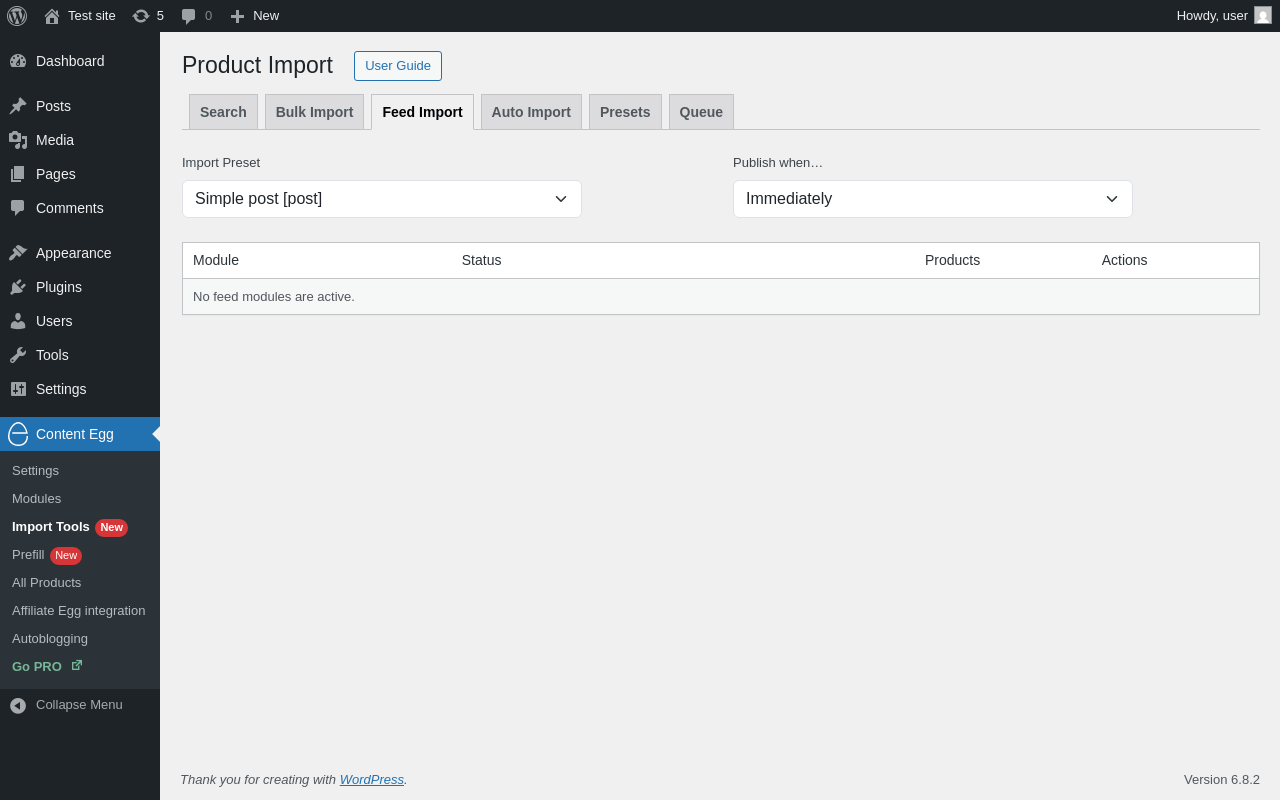Open the Import Preset dropdown
Image resolution: width=1280 pixels, height=800 pixels.
point(381,199)
